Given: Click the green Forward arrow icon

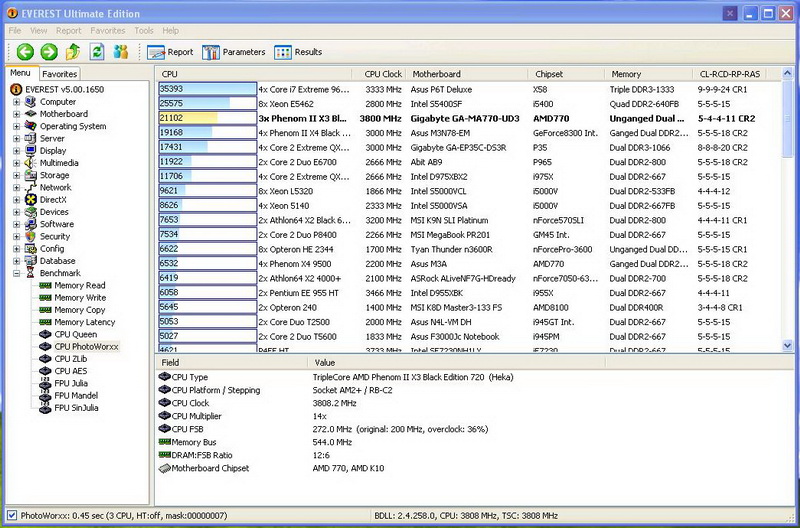Looking at the screenshot, I should coord(49,52).
